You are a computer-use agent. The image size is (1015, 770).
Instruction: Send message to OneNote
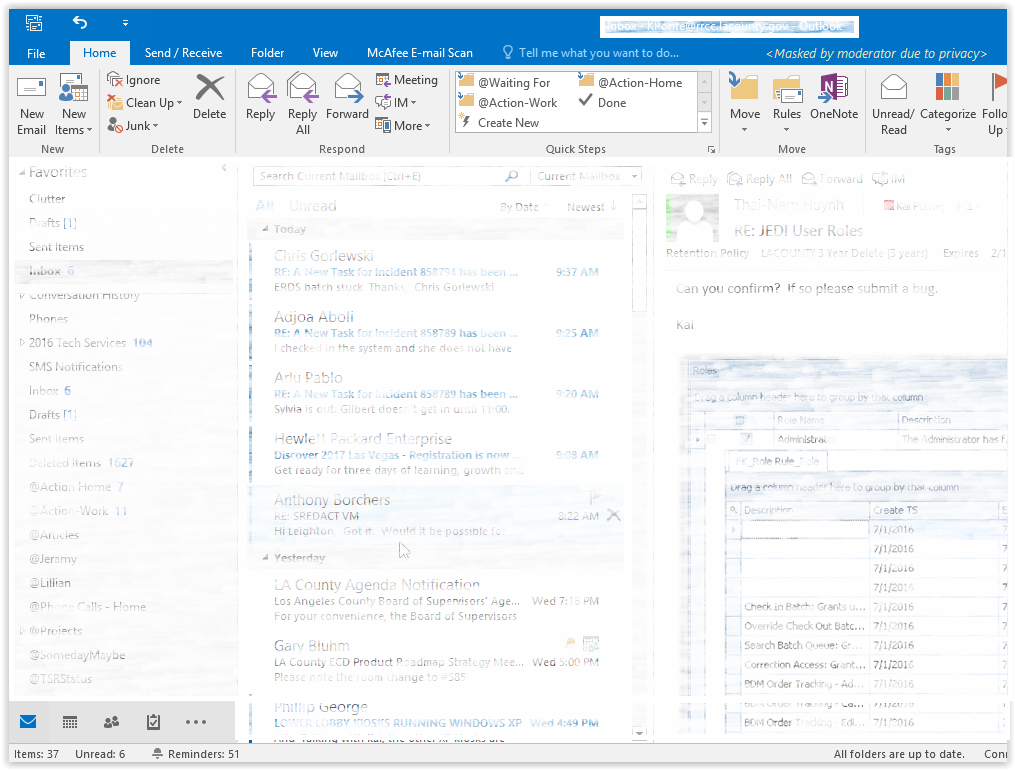coord(834,97)
